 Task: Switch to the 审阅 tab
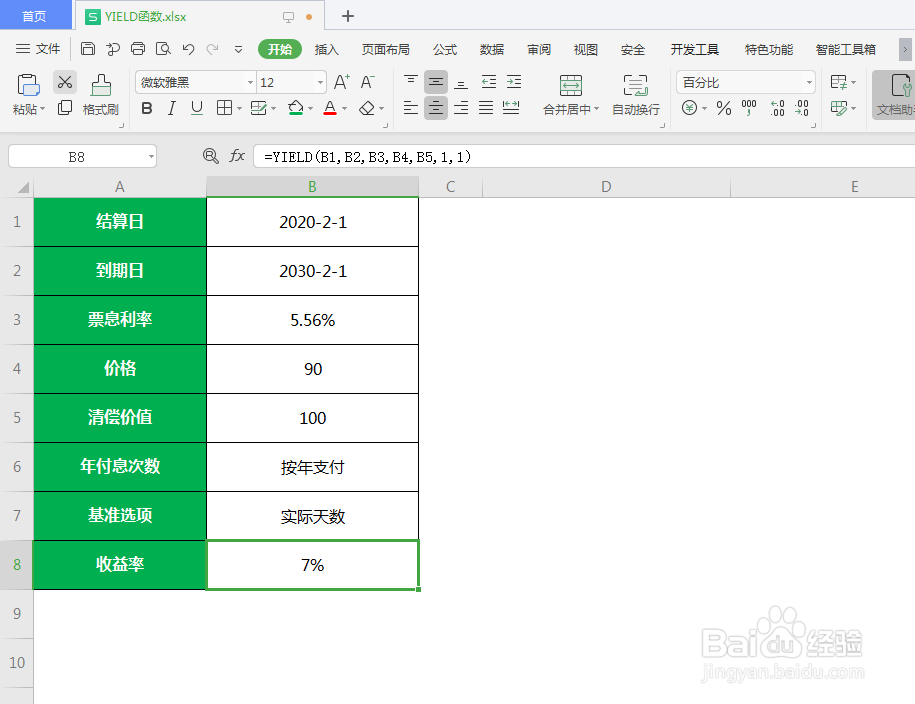(539, 50)
